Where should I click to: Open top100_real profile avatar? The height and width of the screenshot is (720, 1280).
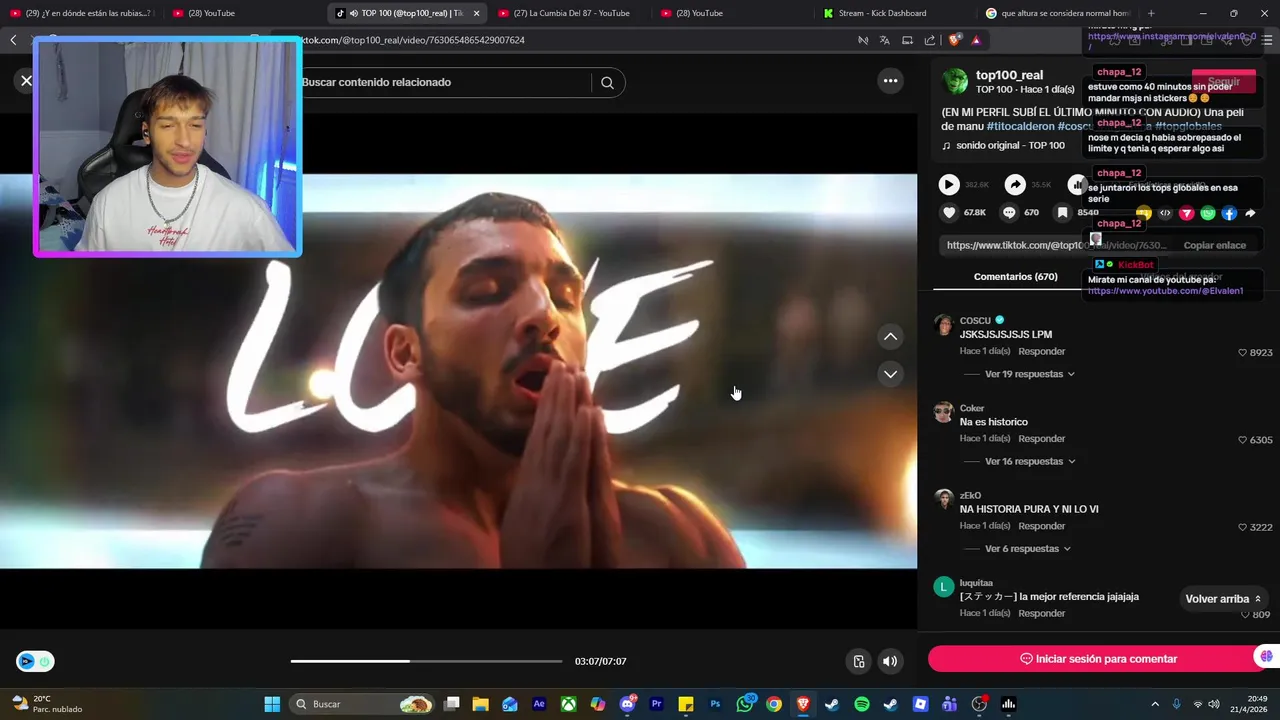[x=955, y=81]
